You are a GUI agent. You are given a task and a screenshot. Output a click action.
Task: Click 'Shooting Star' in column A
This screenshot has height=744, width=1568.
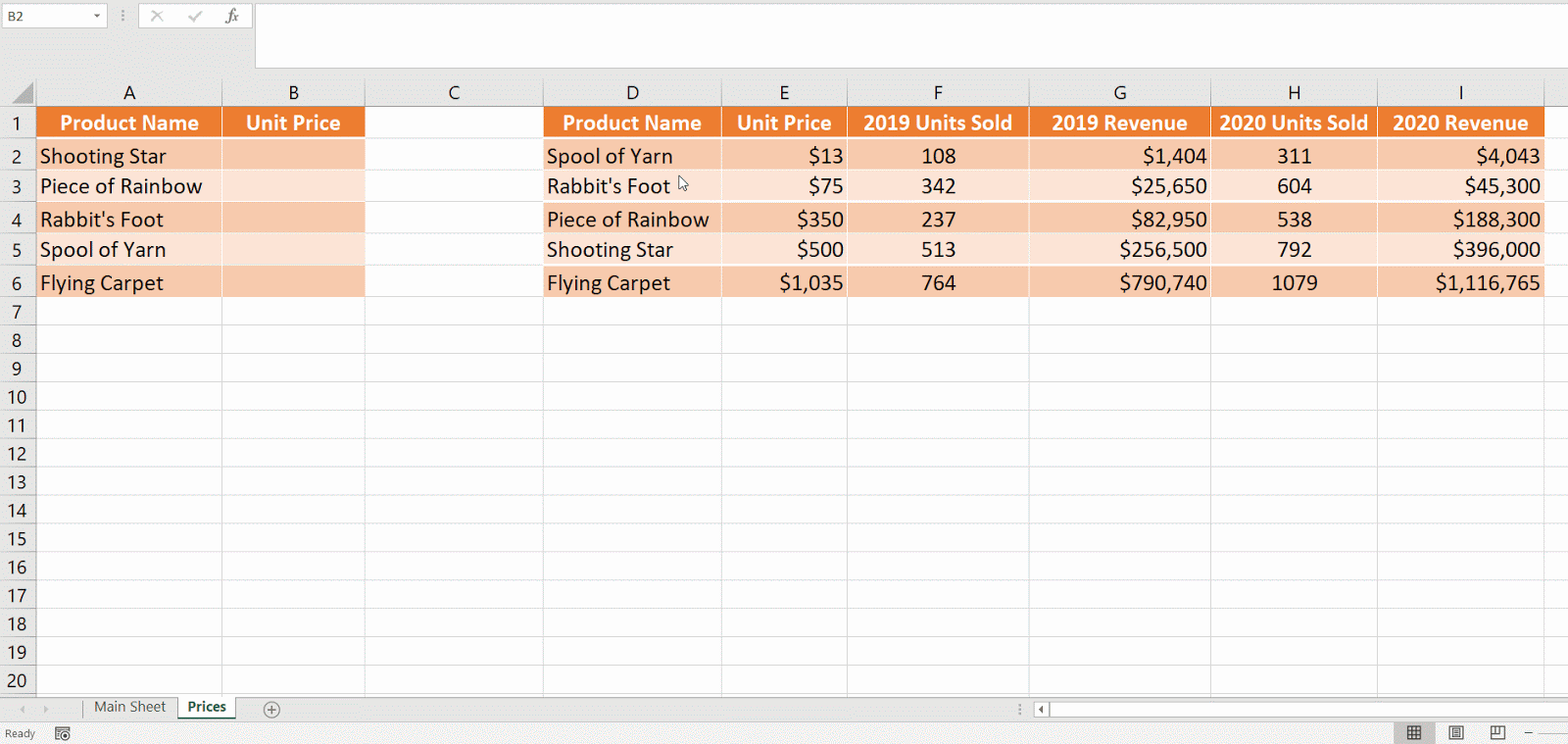coord(129,155)
